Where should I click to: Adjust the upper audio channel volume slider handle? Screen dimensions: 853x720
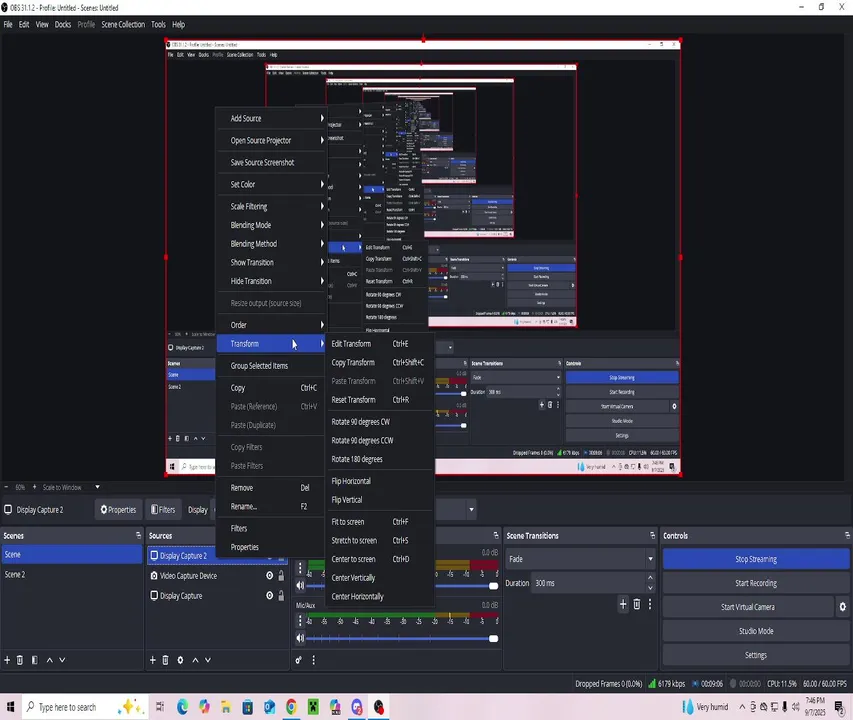tap(493, 586)
